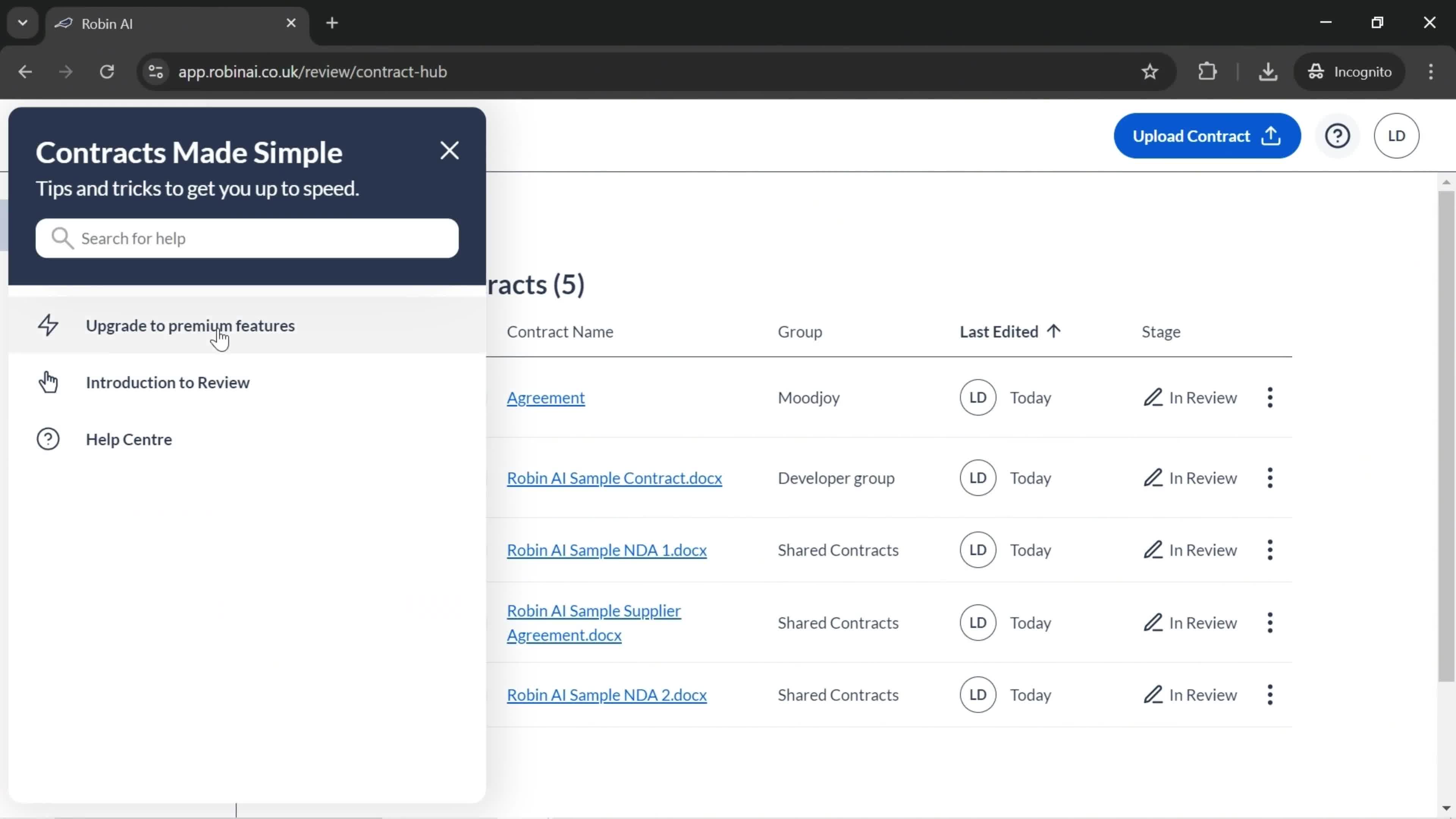This screenshot has width=1456, height=819.
Task: Click the Introduction to Review hand icon
Action: pos(48,382)
